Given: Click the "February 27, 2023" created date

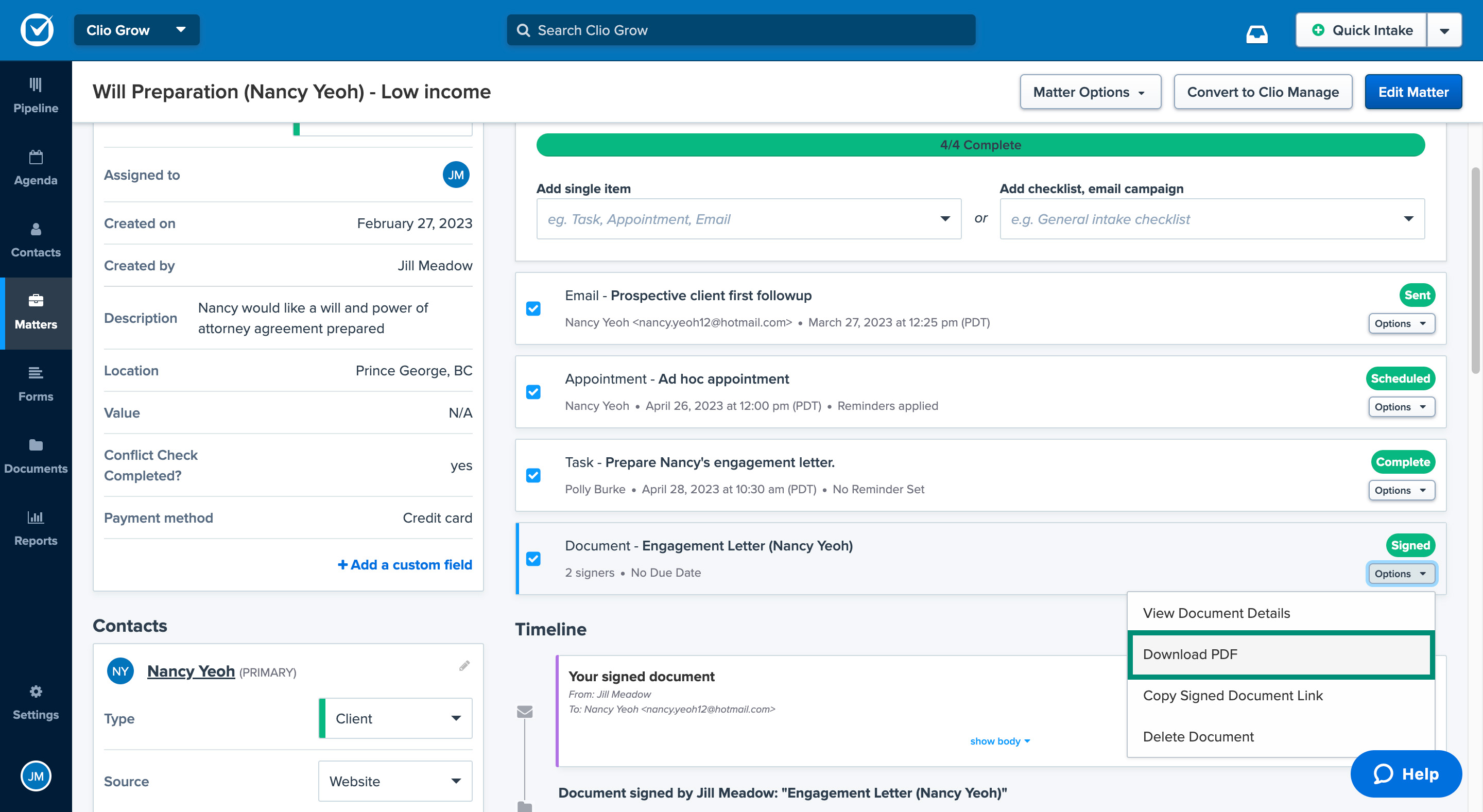Looking at the screenshot, I should click(x=415, y=223).
